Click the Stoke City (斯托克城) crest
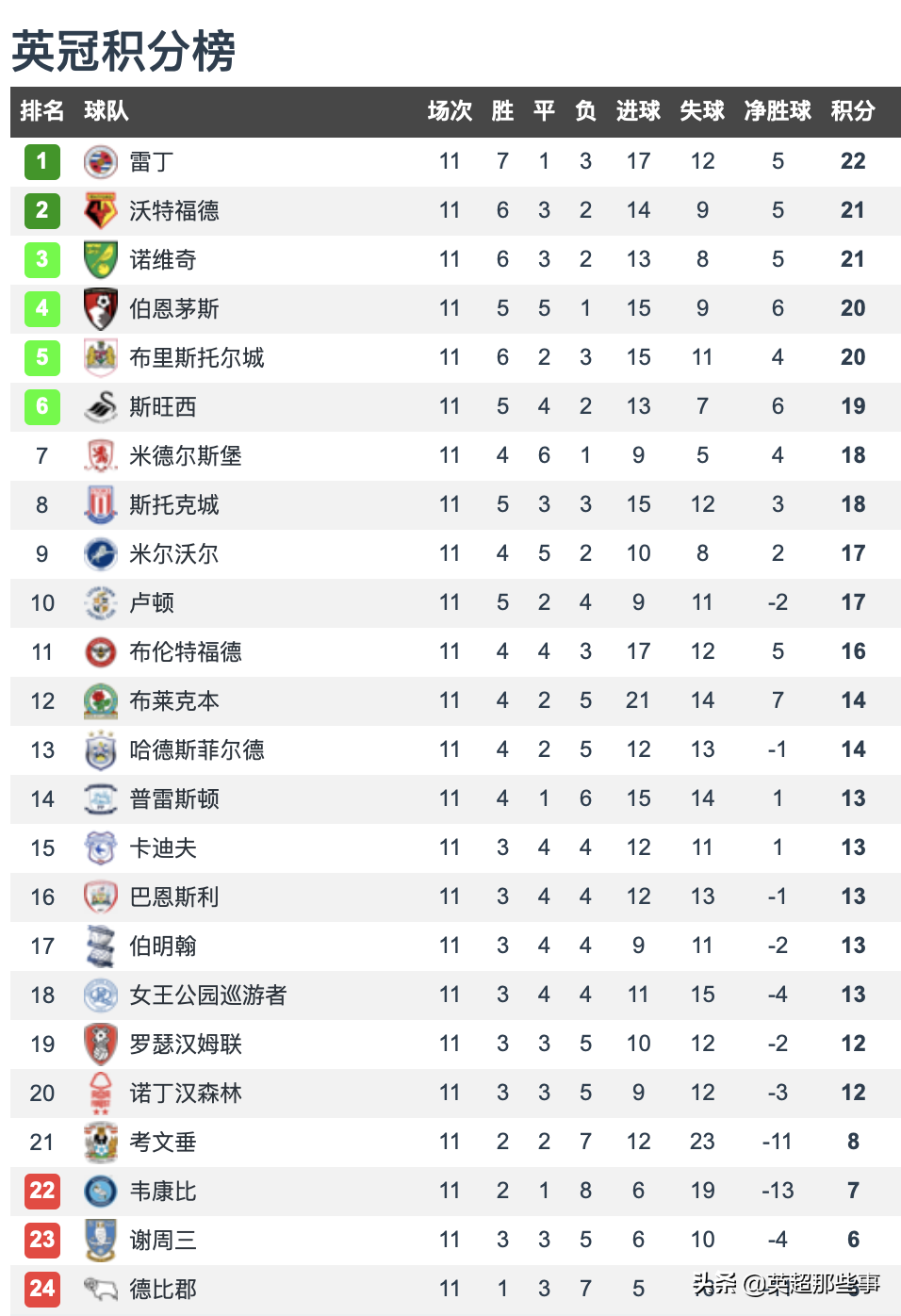The width and height of the screenshot is (901, 1316). click(x=100, y=505)
